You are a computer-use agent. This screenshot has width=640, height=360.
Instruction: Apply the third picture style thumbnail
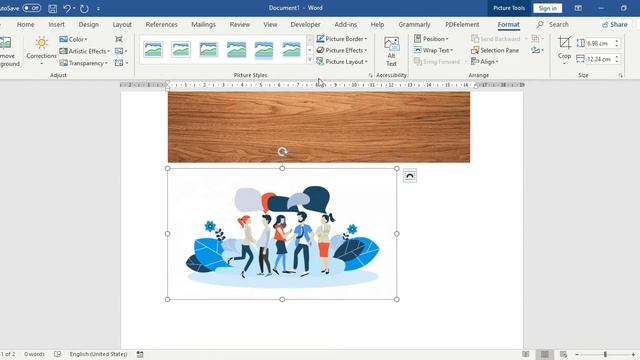[209, 49]
